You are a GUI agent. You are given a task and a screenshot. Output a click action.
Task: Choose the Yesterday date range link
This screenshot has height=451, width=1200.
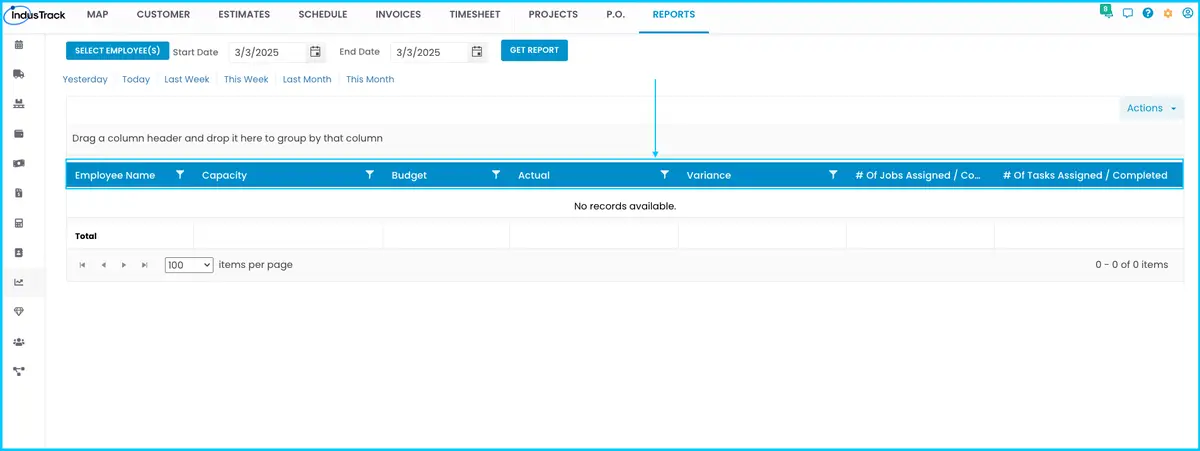click(x=85, y=79)
